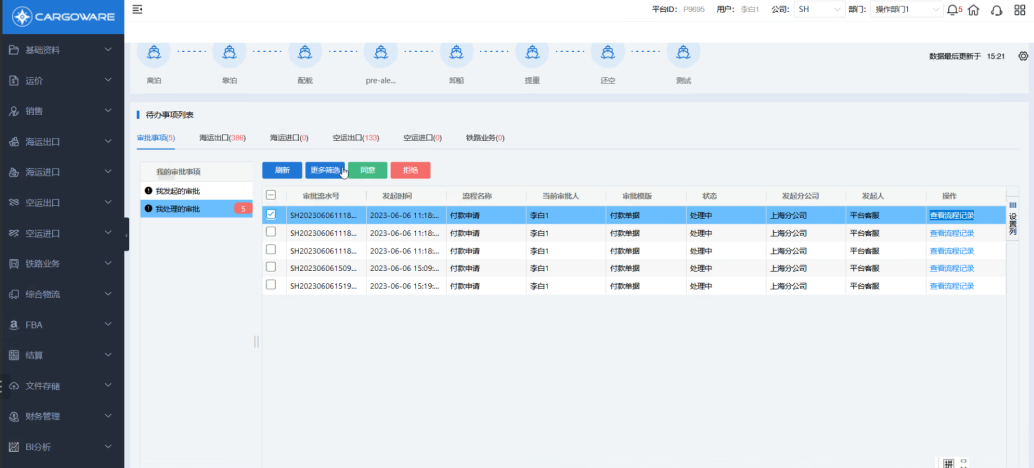This screenshot has width=1034, height=468.
Task: Open 查看流程记录 for the 15:19 row
Action: [x=952, y=286]
